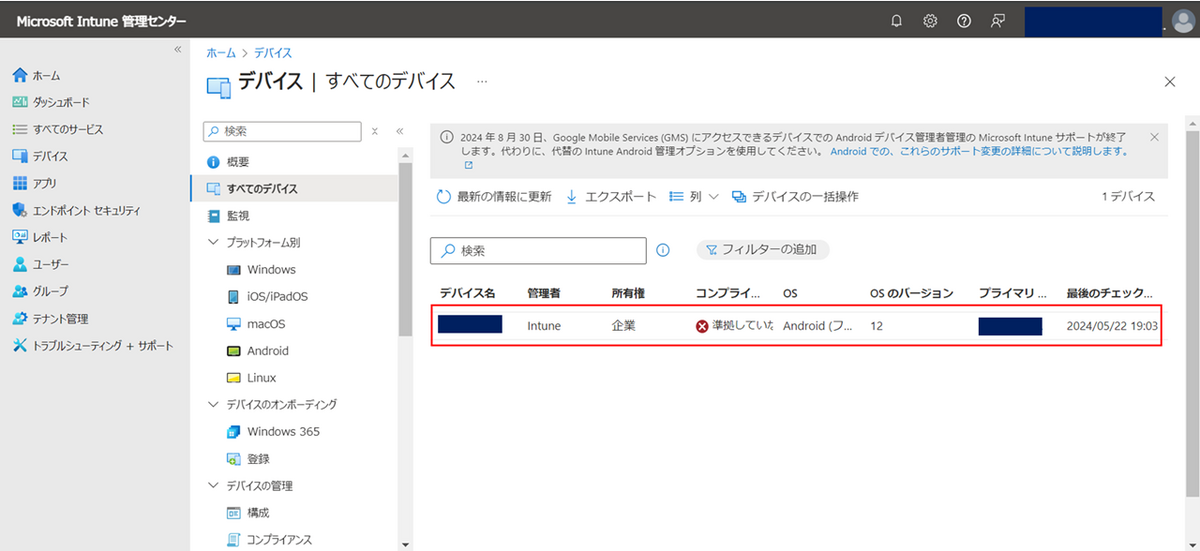Click the info icon beside search
The image size is (1200, 551).
pos(663,250)
